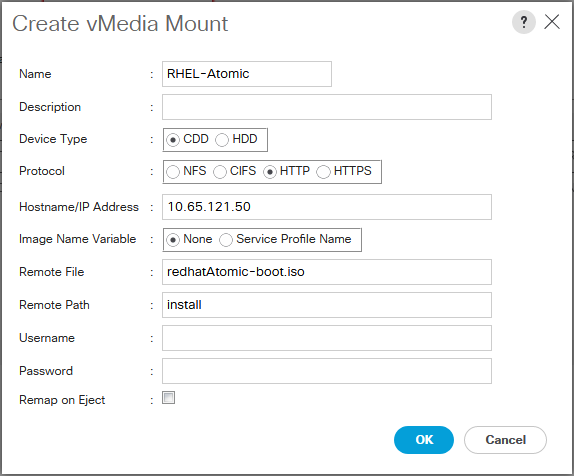
Task: Click the 'Protocol' label
Action: pos(42,171)
